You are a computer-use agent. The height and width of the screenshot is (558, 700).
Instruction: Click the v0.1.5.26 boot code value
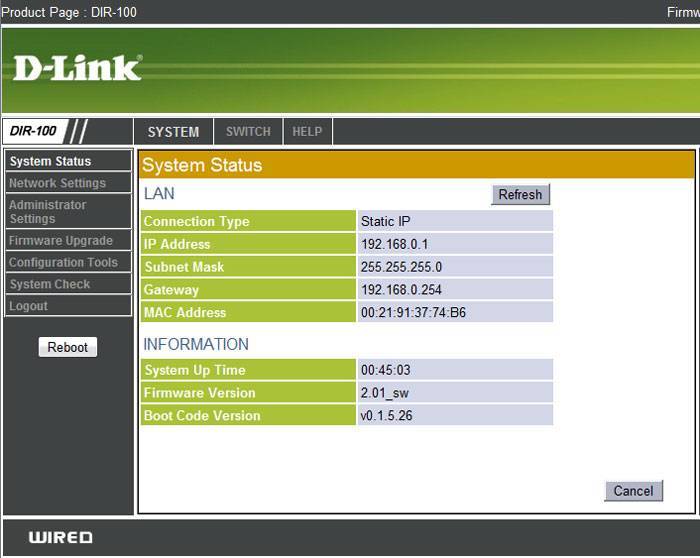click(455, 416)
